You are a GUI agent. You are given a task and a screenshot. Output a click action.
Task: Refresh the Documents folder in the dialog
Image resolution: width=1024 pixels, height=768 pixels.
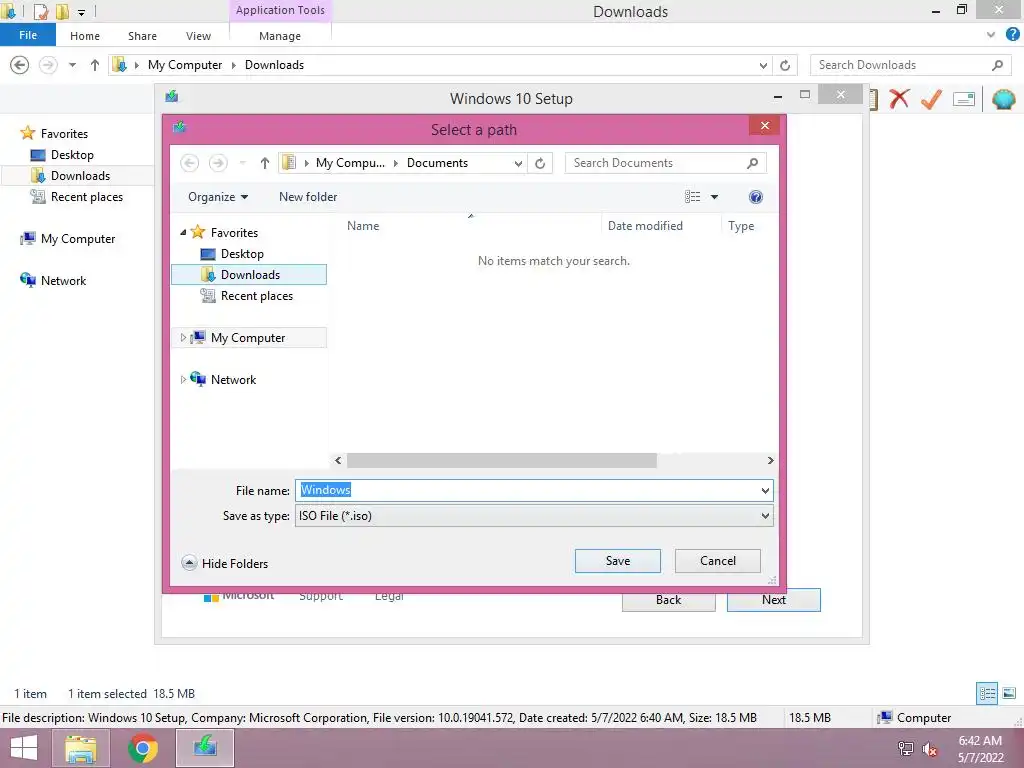540,163
